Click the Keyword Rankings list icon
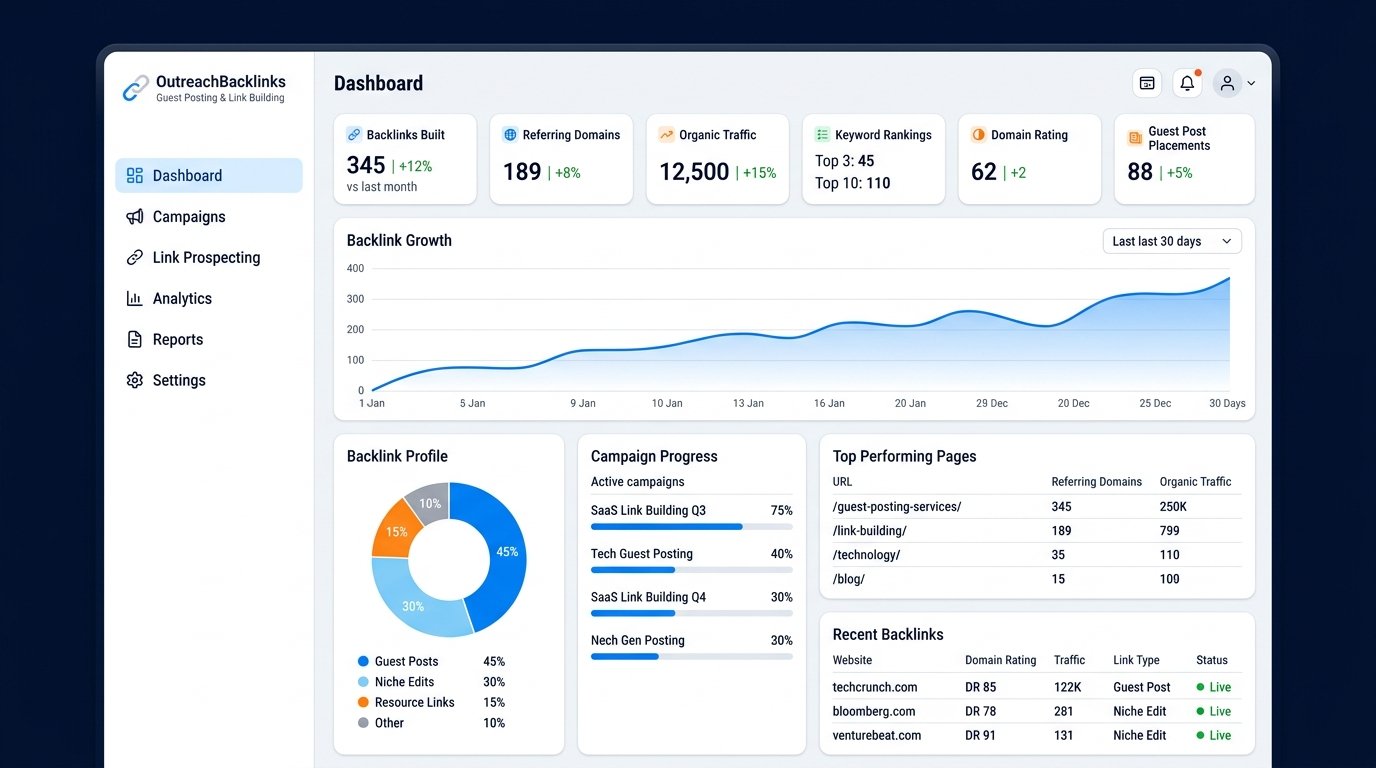This screenshot has width=1376, height=768. click(822, 134)
